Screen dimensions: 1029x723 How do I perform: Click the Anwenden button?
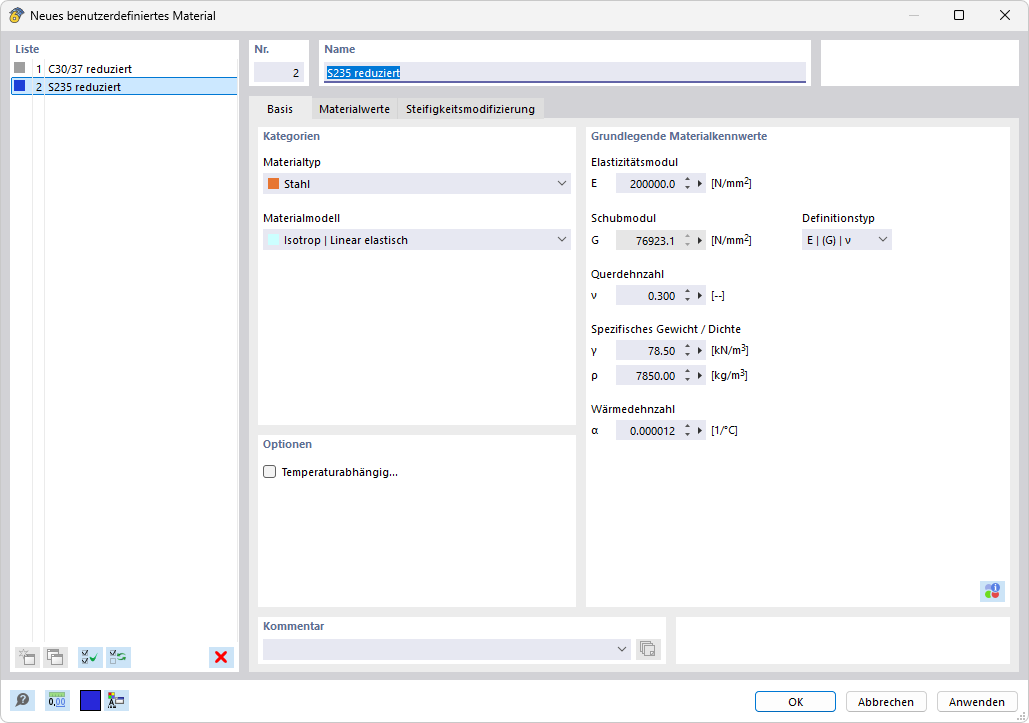(x=976, y=701)
